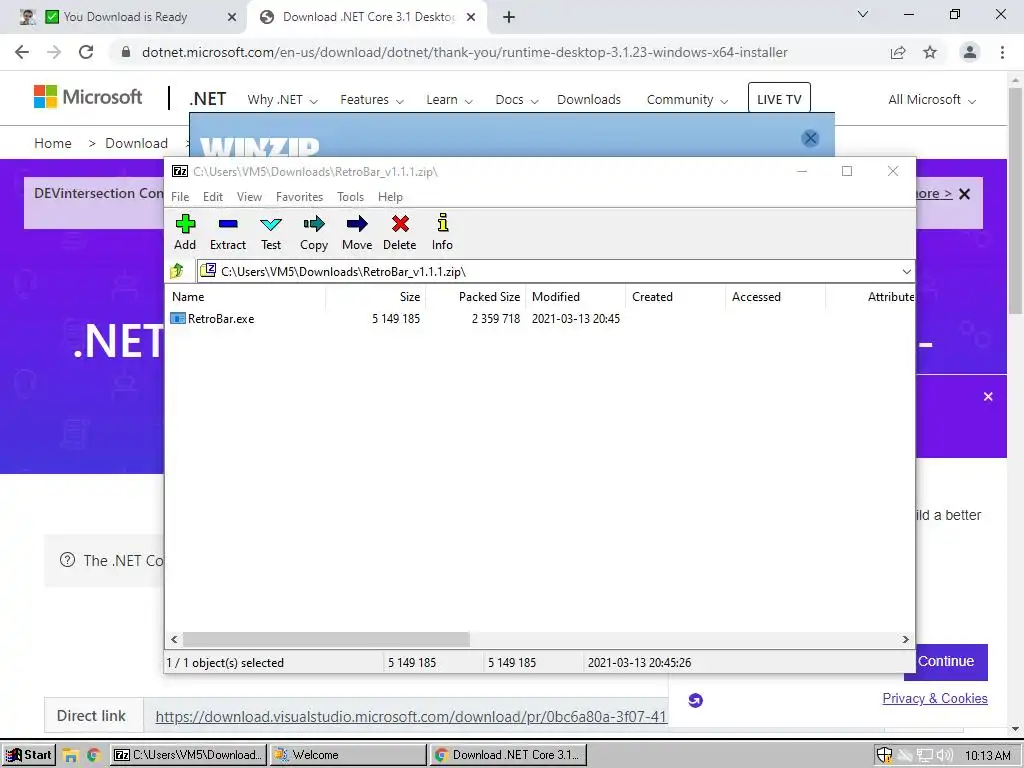The height and width of the screenshot is (768, 1024).
Task: Click the Chrome address bar URL
Action: click(x=464, y=52)
